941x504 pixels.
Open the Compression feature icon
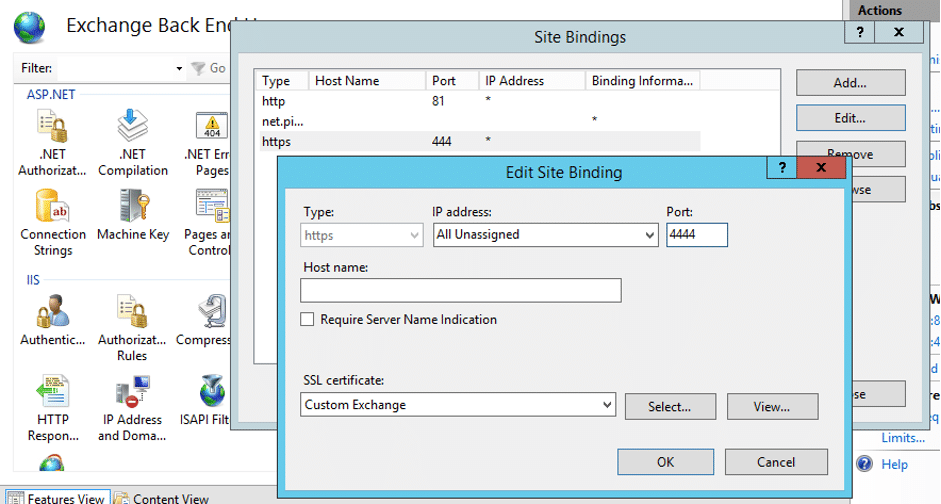click(x=212, y=311)
